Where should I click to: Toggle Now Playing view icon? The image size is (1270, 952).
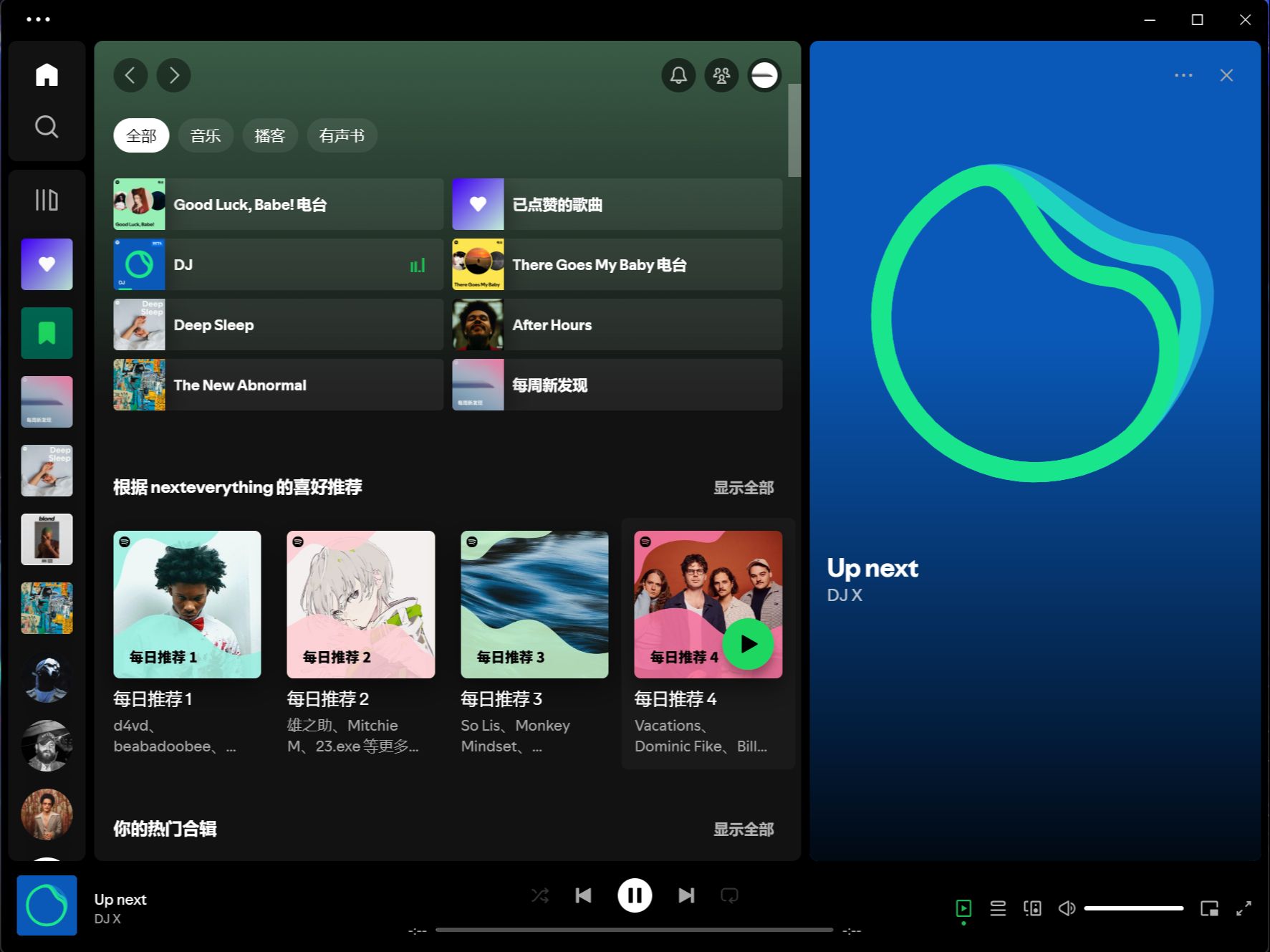963,908
